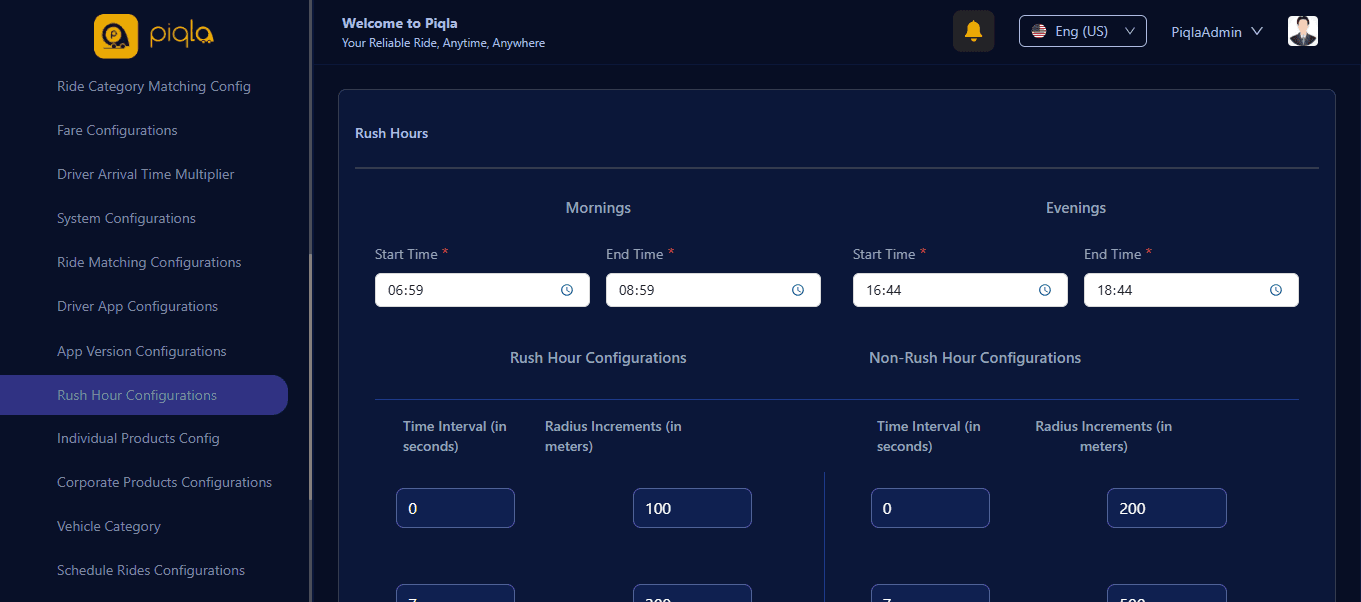
Task: Open Individual Products Config
Action: 138,438
